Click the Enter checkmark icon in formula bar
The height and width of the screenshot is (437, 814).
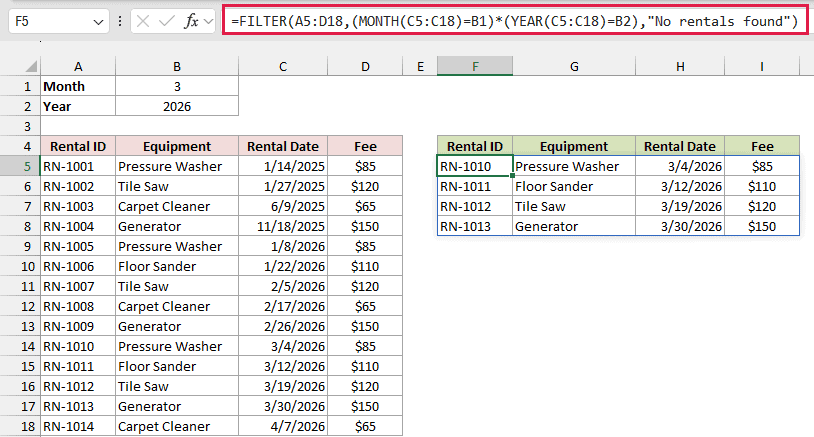pyautogui.click(x=167, y=21)
